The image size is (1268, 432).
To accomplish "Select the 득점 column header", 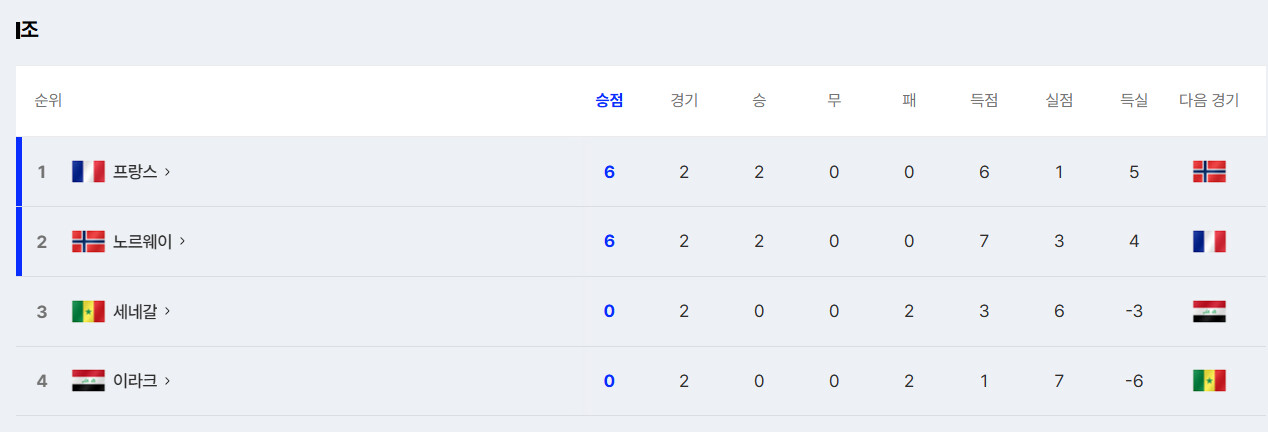I will click(x=984, y=100).
